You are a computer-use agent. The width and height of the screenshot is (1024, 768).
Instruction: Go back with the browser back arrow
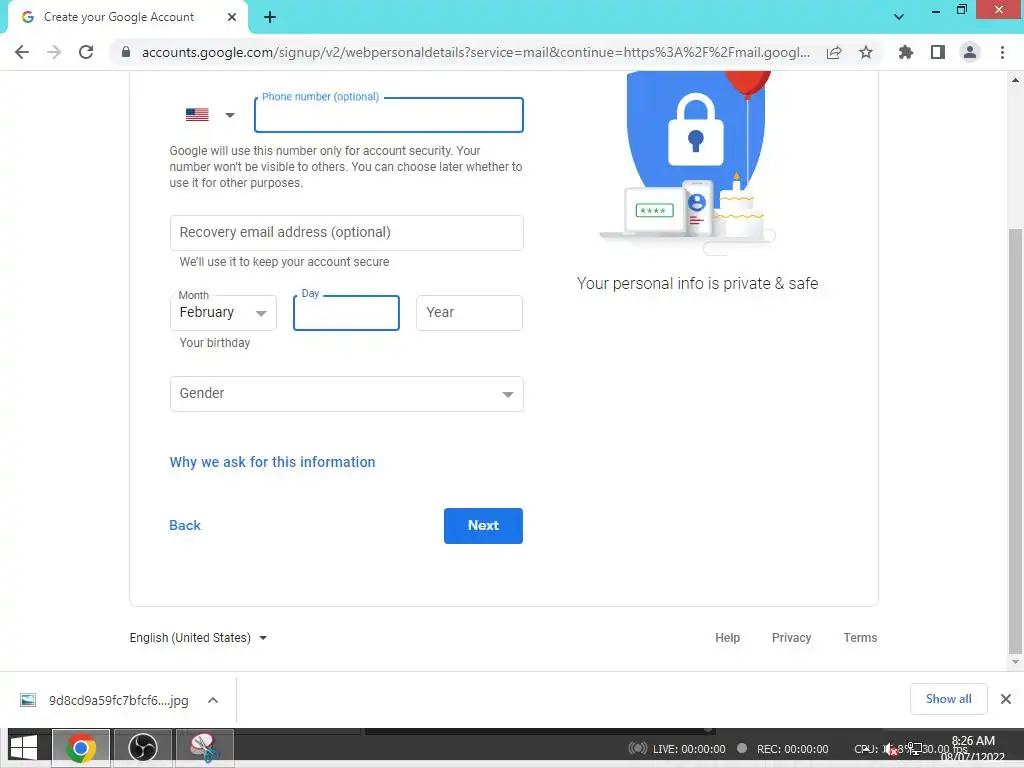click(22, 52)
